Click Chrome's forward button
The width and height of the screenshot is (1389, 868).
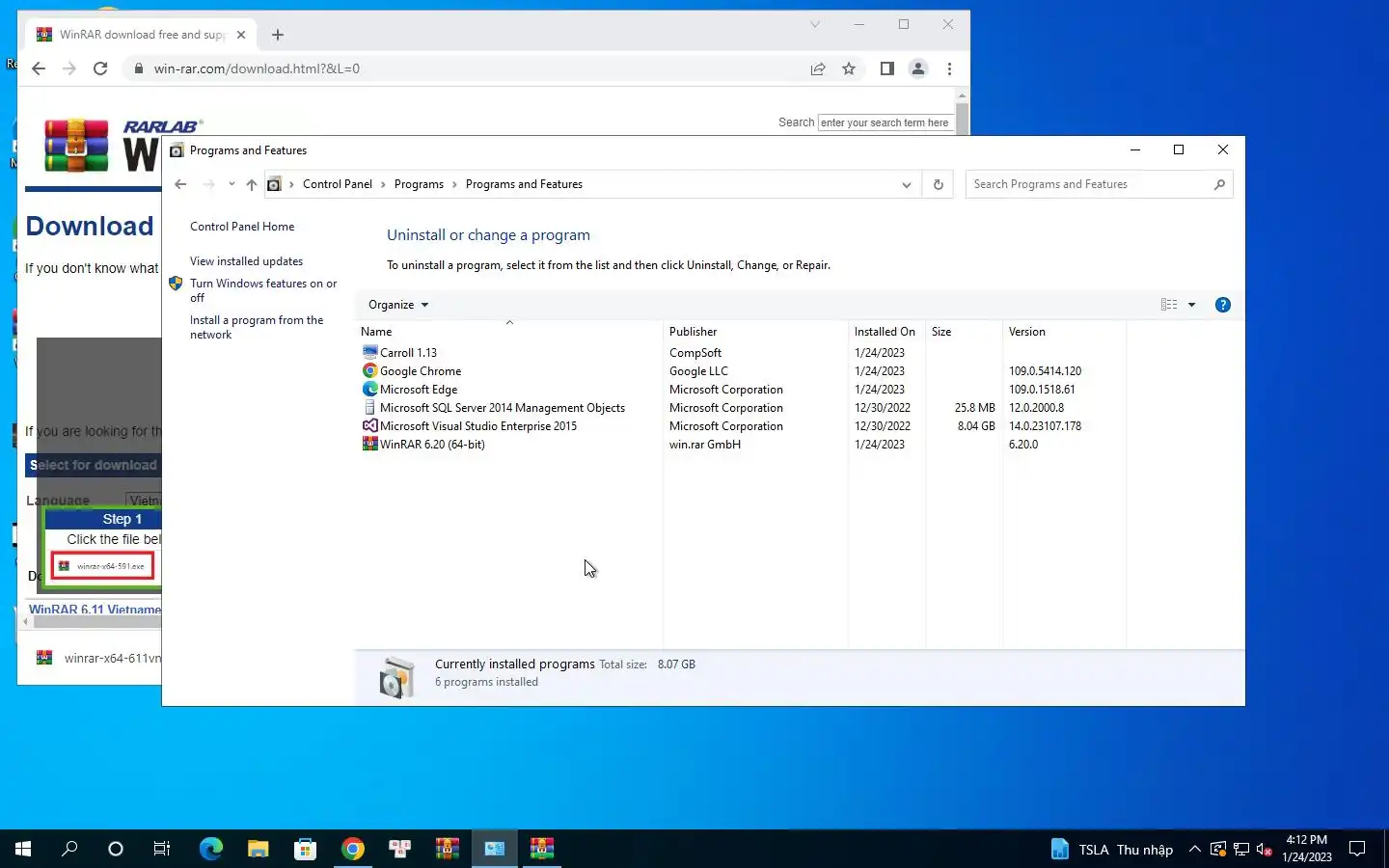point(69,68)
